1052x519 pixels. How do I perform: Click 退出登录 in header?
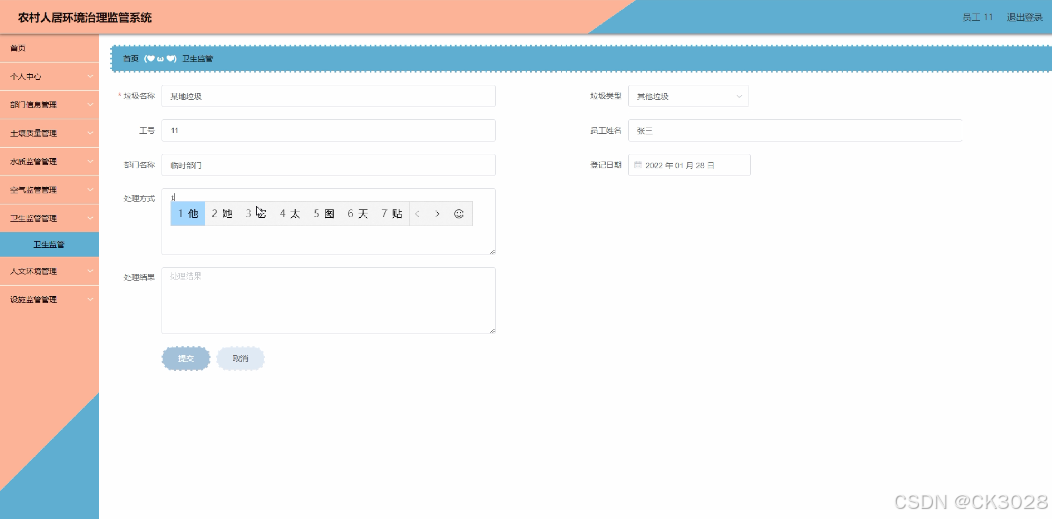[x=1024, y=17]
